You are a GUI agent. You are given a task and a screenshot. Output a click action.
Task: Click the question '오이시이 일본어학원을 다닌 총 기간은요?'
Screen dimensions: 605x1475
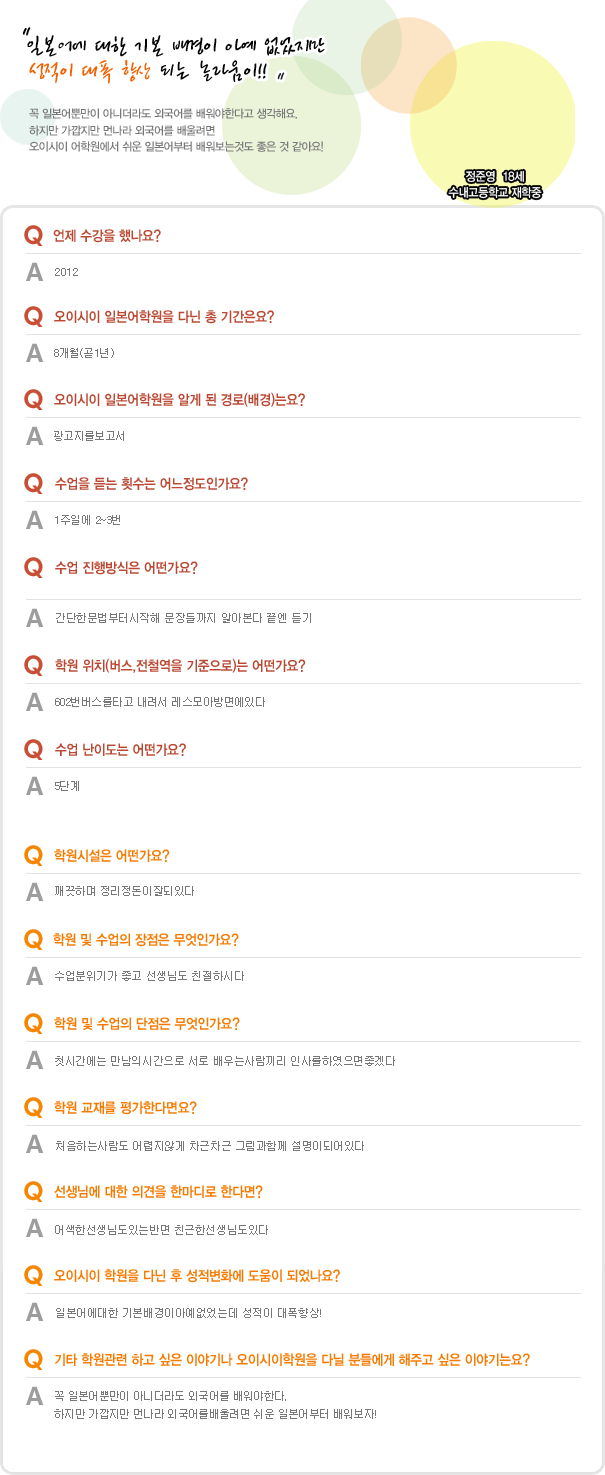point(164,317)
